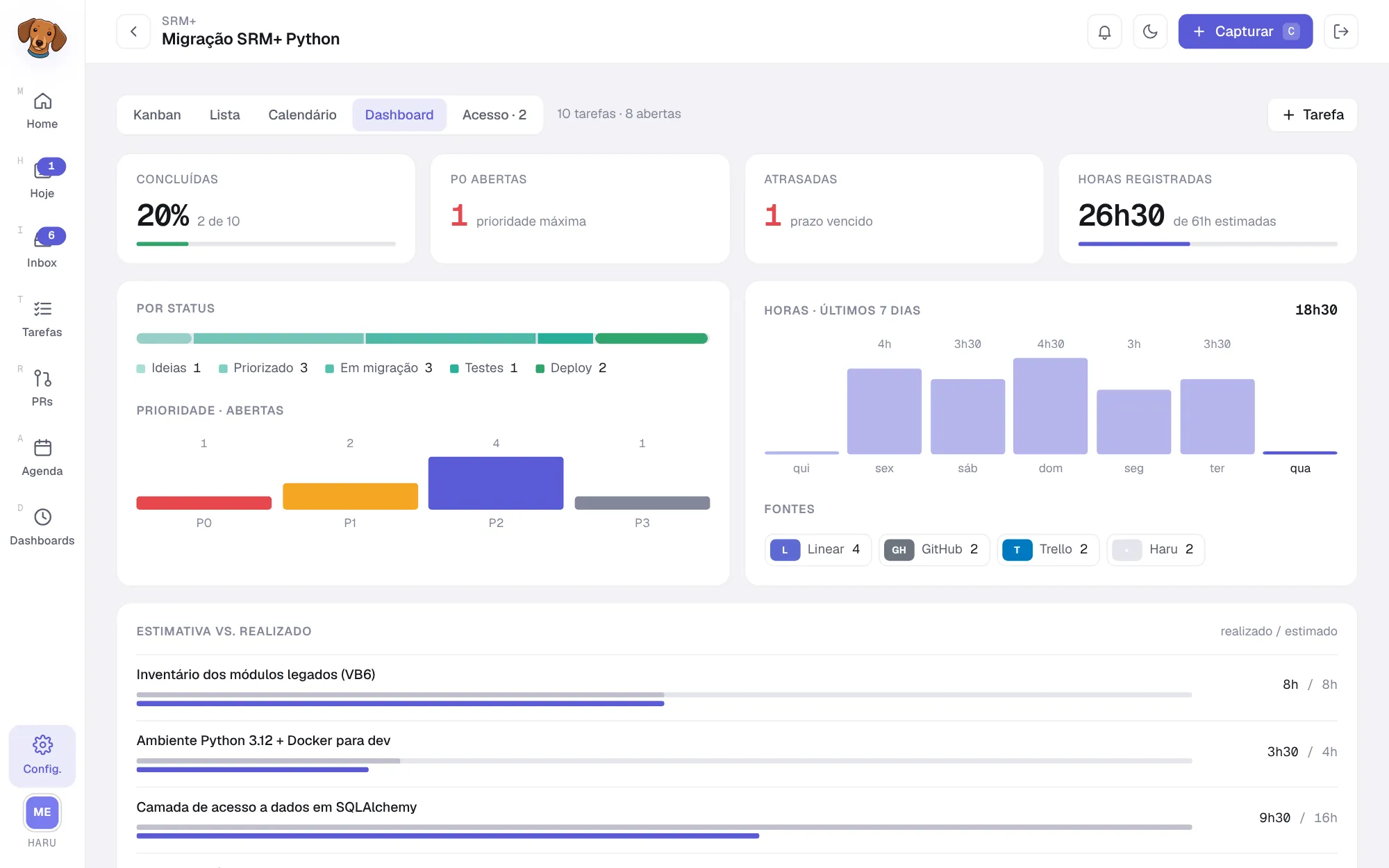1389x868 pixels.
Task: Open Dashboards in the sidebar
Action: (42, 528)
